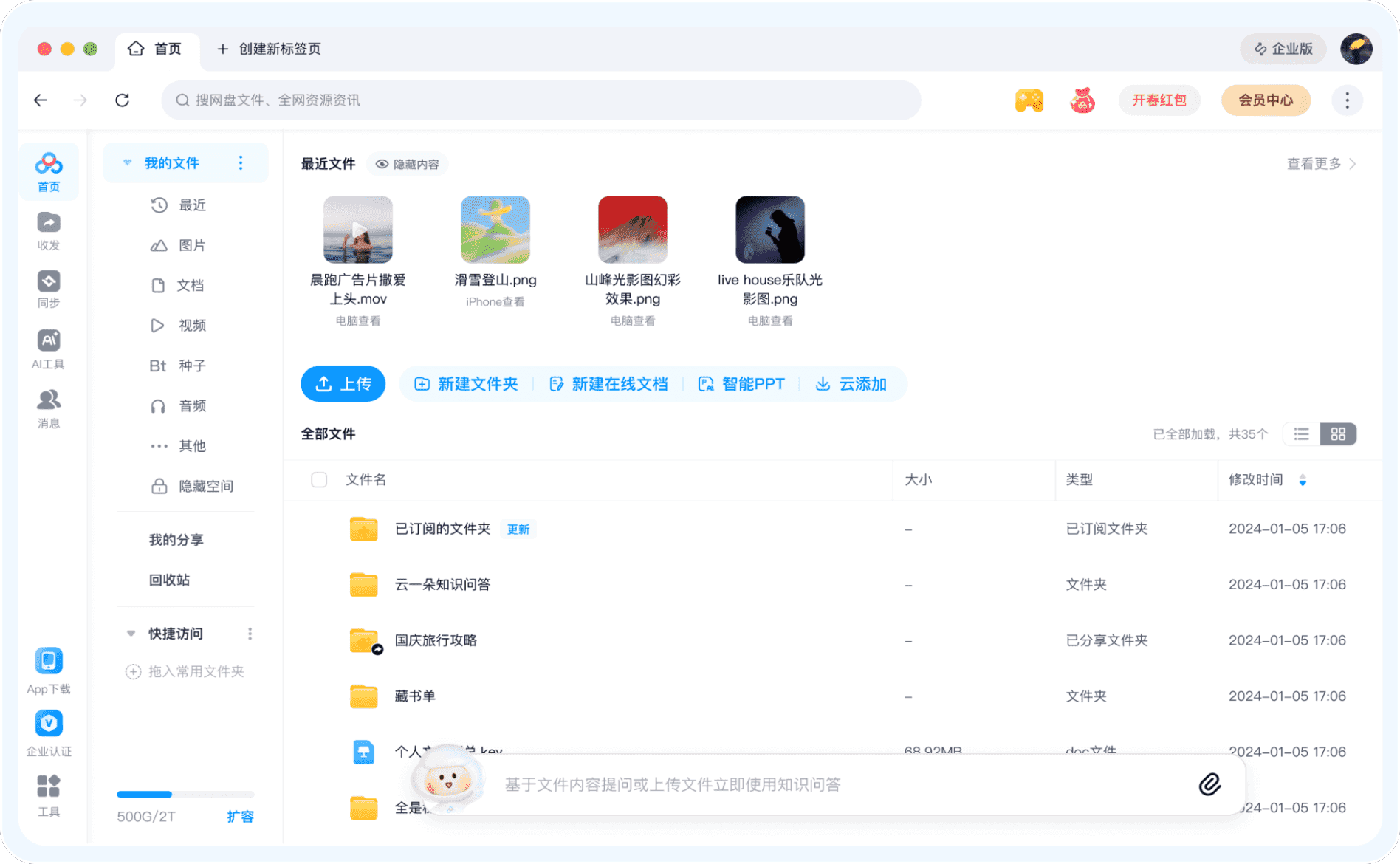Collapse the 我的文件 tree section
The image size is (1400, 864).
(x=127, y=162)
